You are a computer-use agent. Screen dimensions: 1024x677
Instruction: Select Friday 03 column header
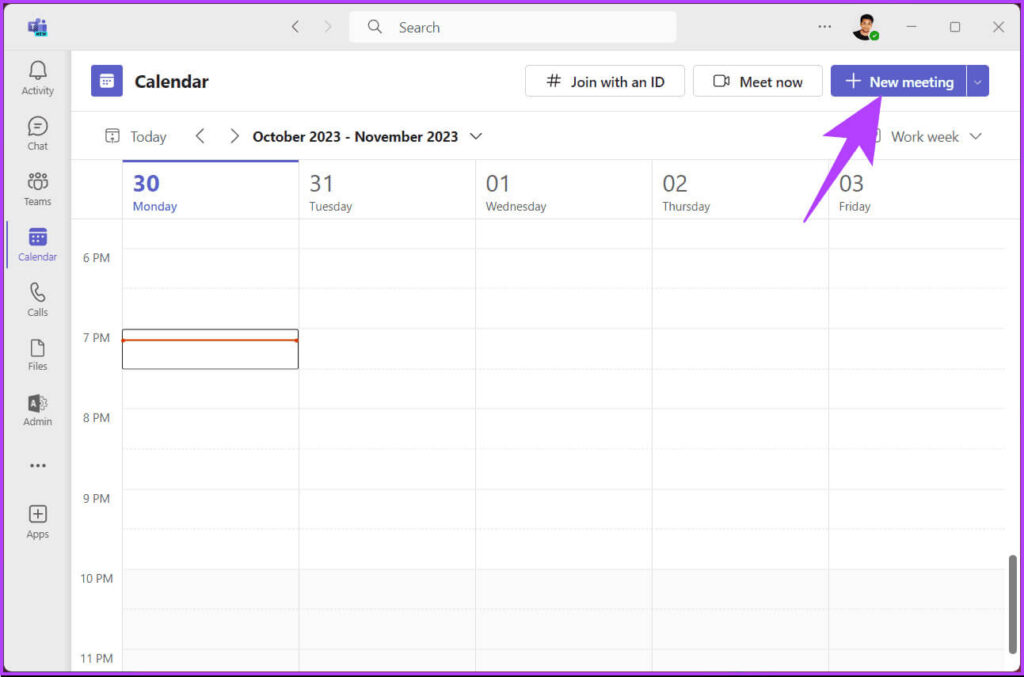pyautogui.click(x=916, y=191)
